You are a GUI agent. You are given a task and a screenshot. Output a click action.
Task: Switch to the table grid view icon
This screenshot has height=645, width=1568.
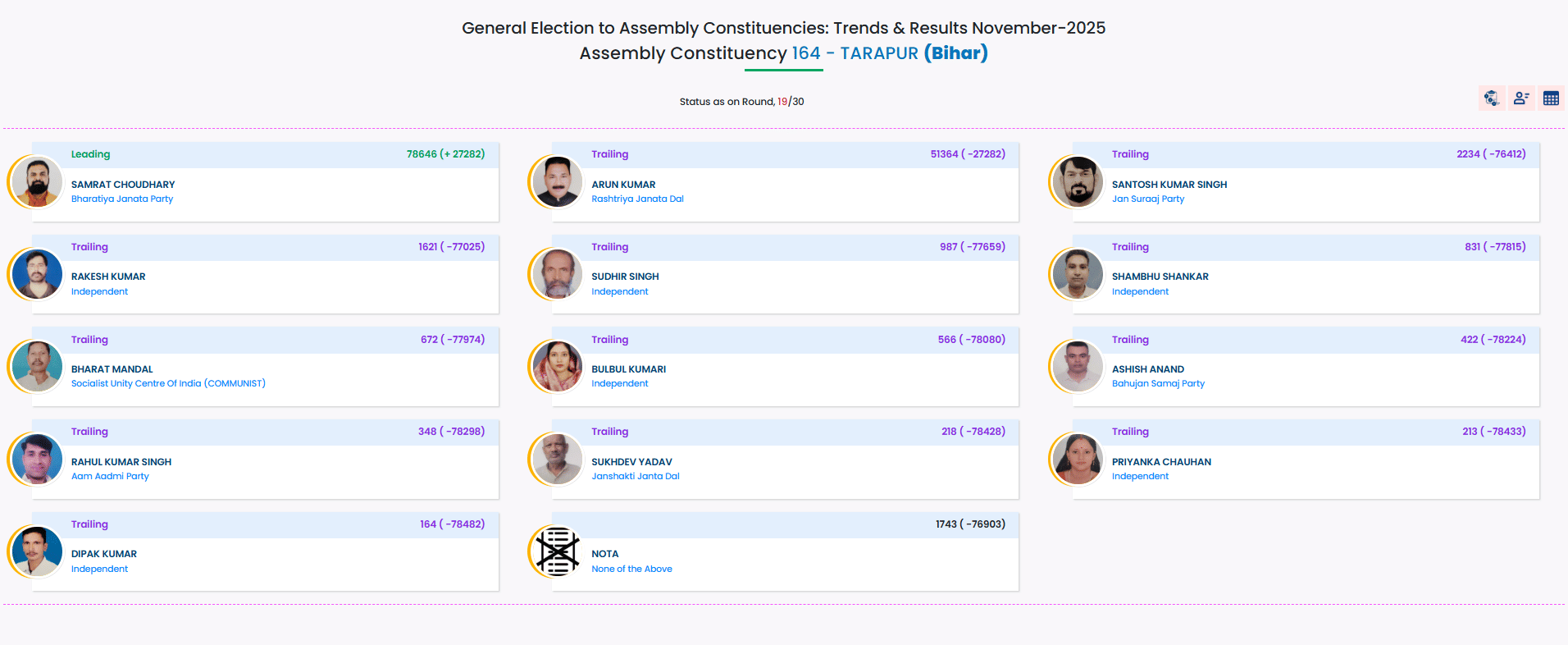1551,98
